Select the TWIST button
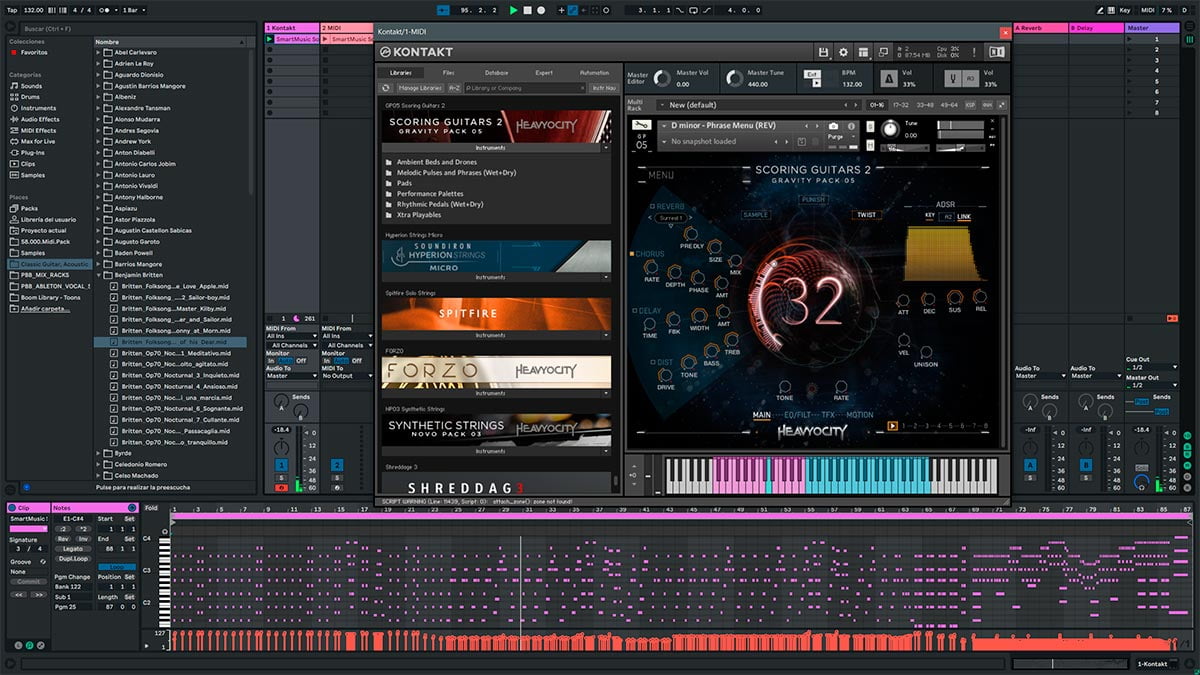 point(866,215)
